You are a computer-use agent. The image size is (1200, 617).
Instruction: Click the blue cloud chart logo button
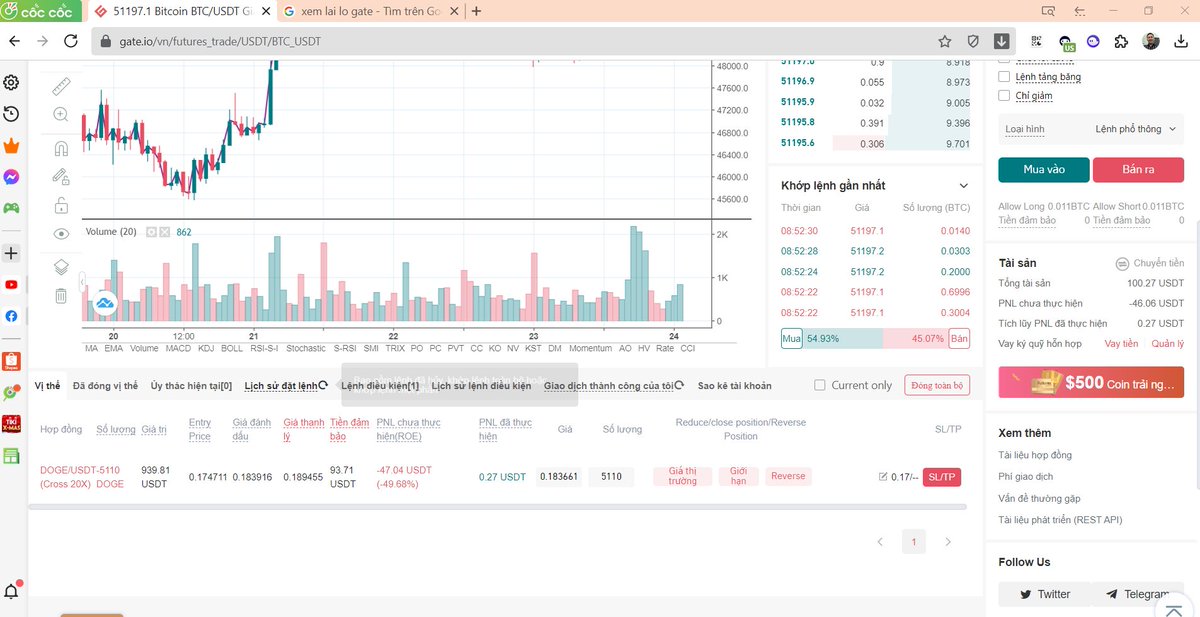(105, 303)
